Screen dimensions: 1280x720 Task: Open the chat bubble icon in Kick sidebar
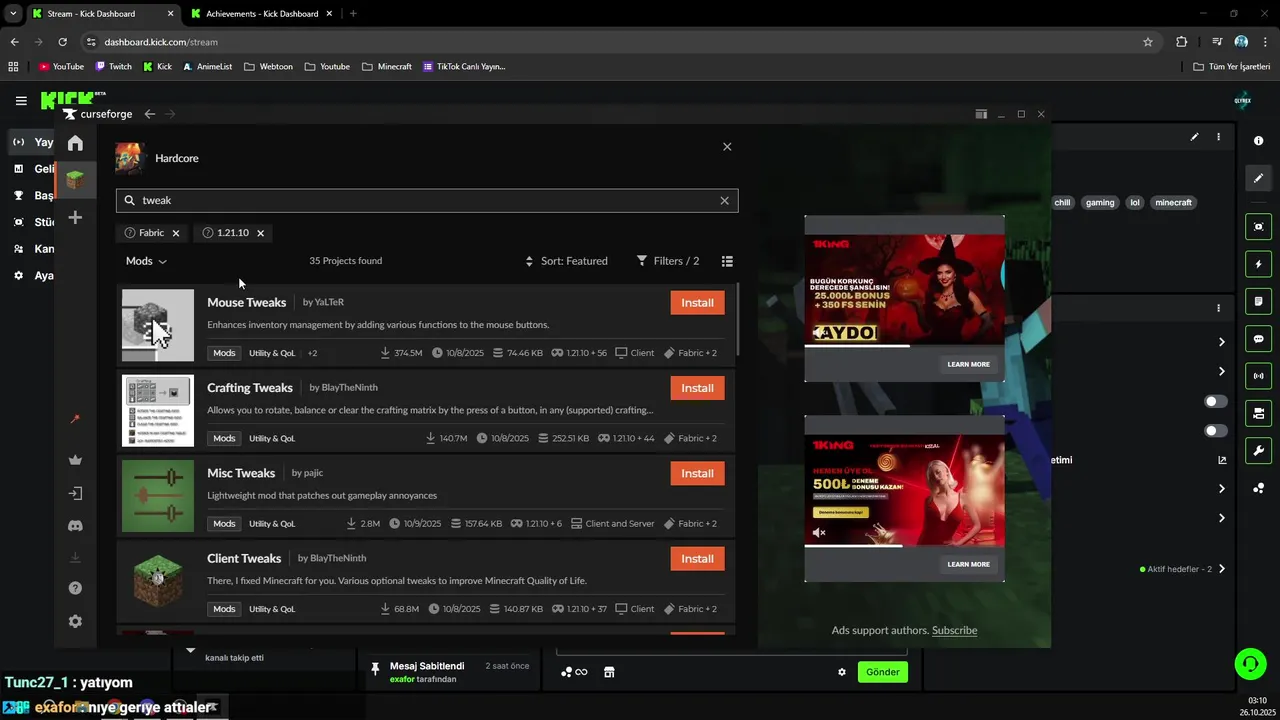coord(1259,339)
